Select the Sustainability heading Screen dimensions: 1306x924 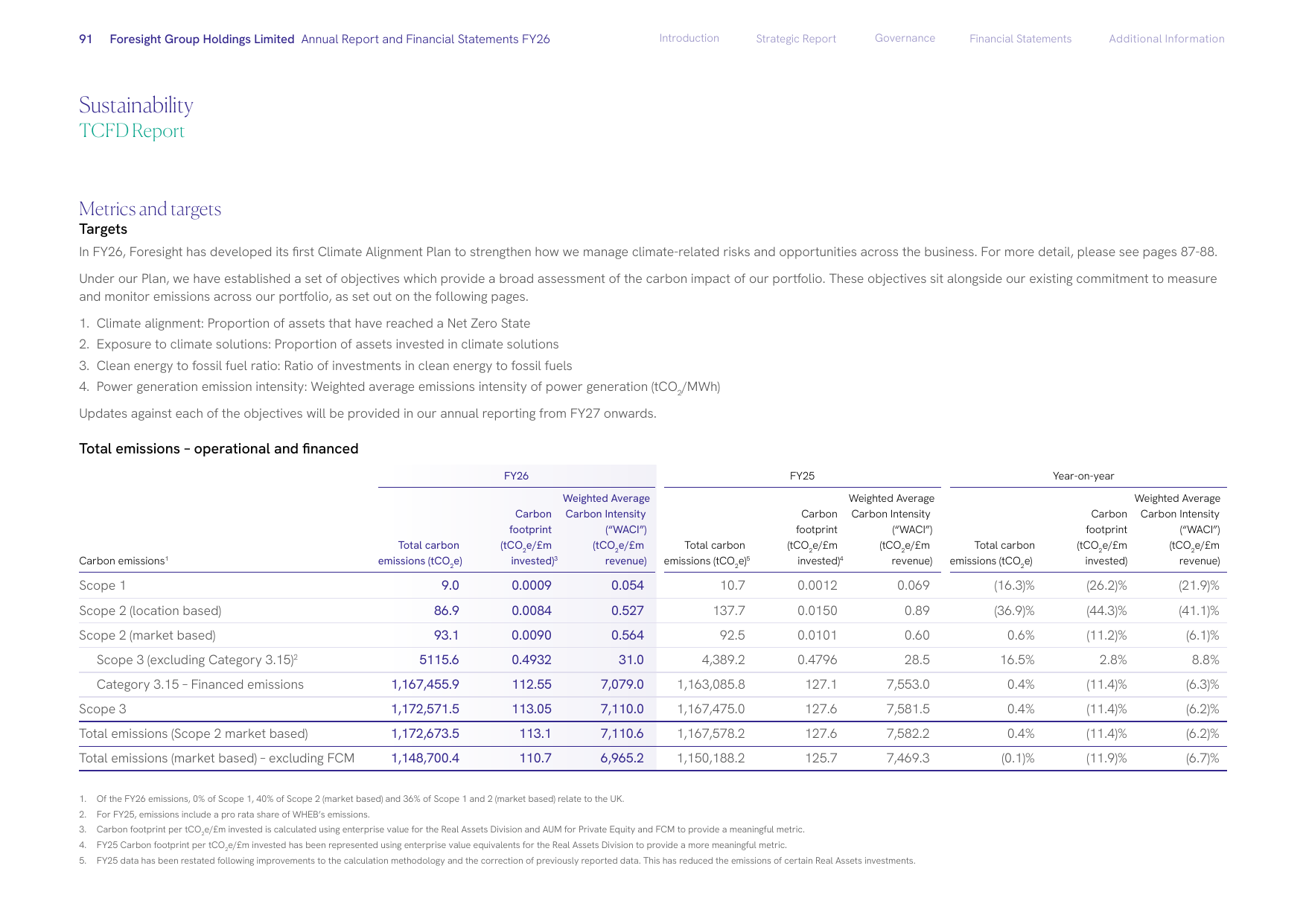click(x=136, y=105)
